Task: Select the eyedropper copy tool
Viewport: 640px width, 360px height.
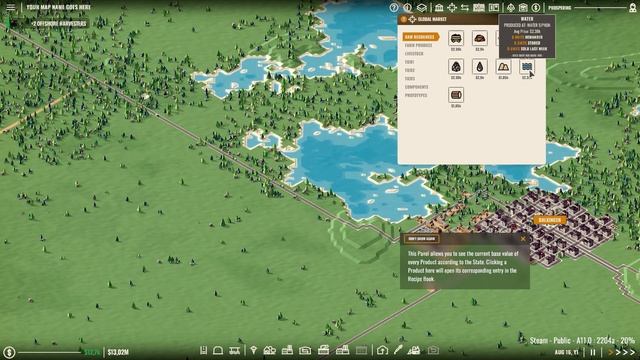Action: coord(398,350)
